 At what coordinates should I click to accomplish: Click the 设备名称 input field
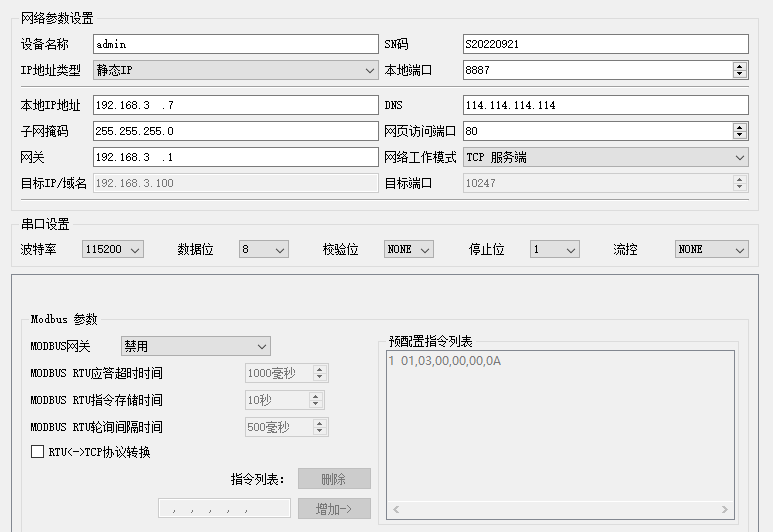[x=235, y=44]
